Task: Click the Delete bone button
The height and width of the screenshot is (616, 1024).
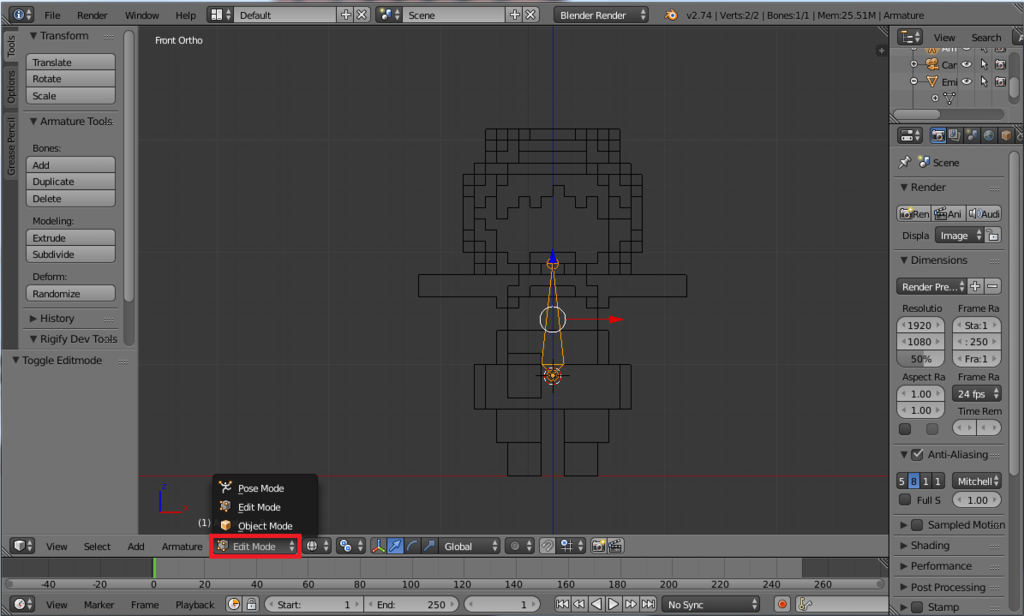Action: coord(71,199)
